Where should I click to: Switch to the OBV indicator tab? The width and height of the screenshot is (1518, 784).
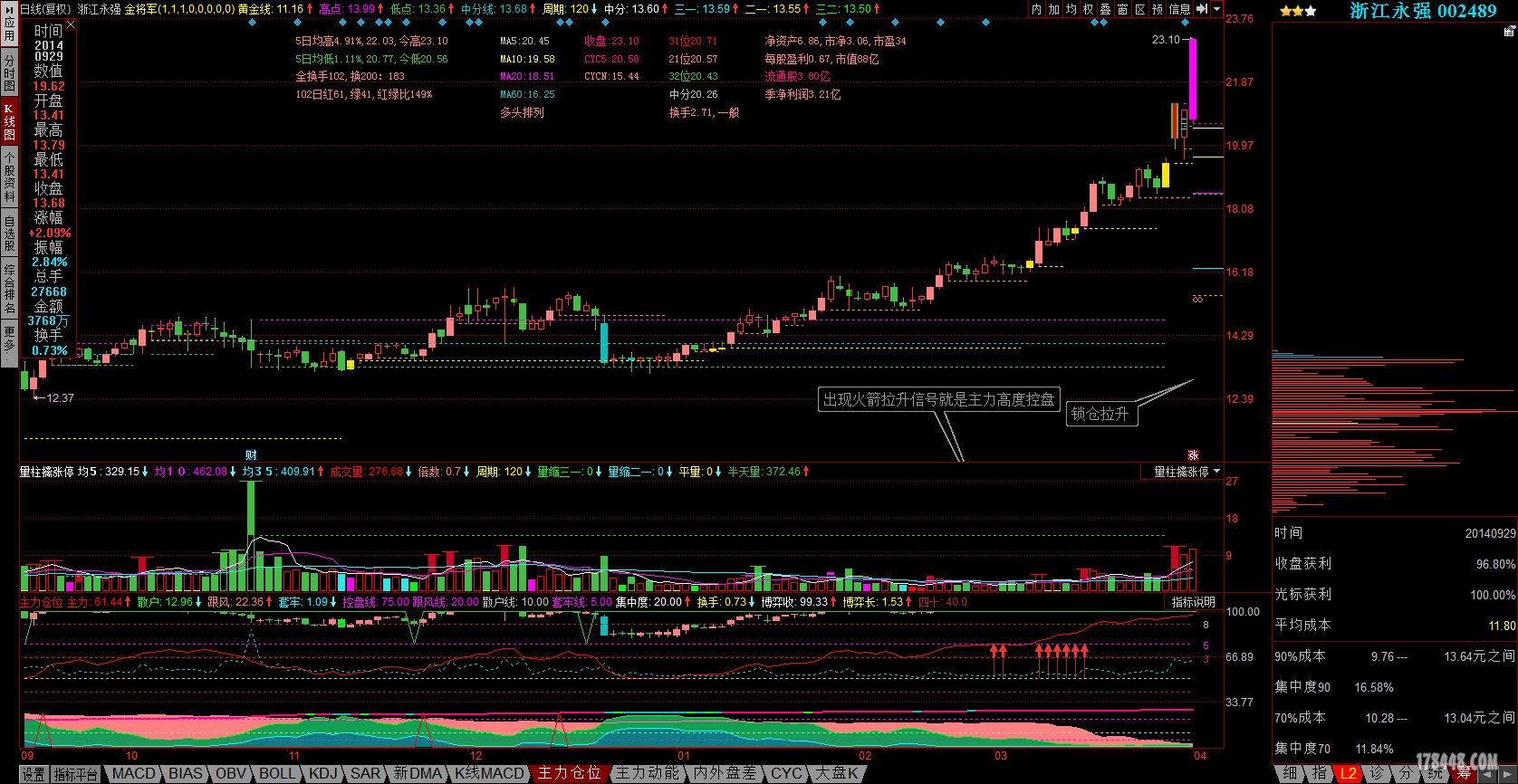pyautogui.click(x=231, y=774)
